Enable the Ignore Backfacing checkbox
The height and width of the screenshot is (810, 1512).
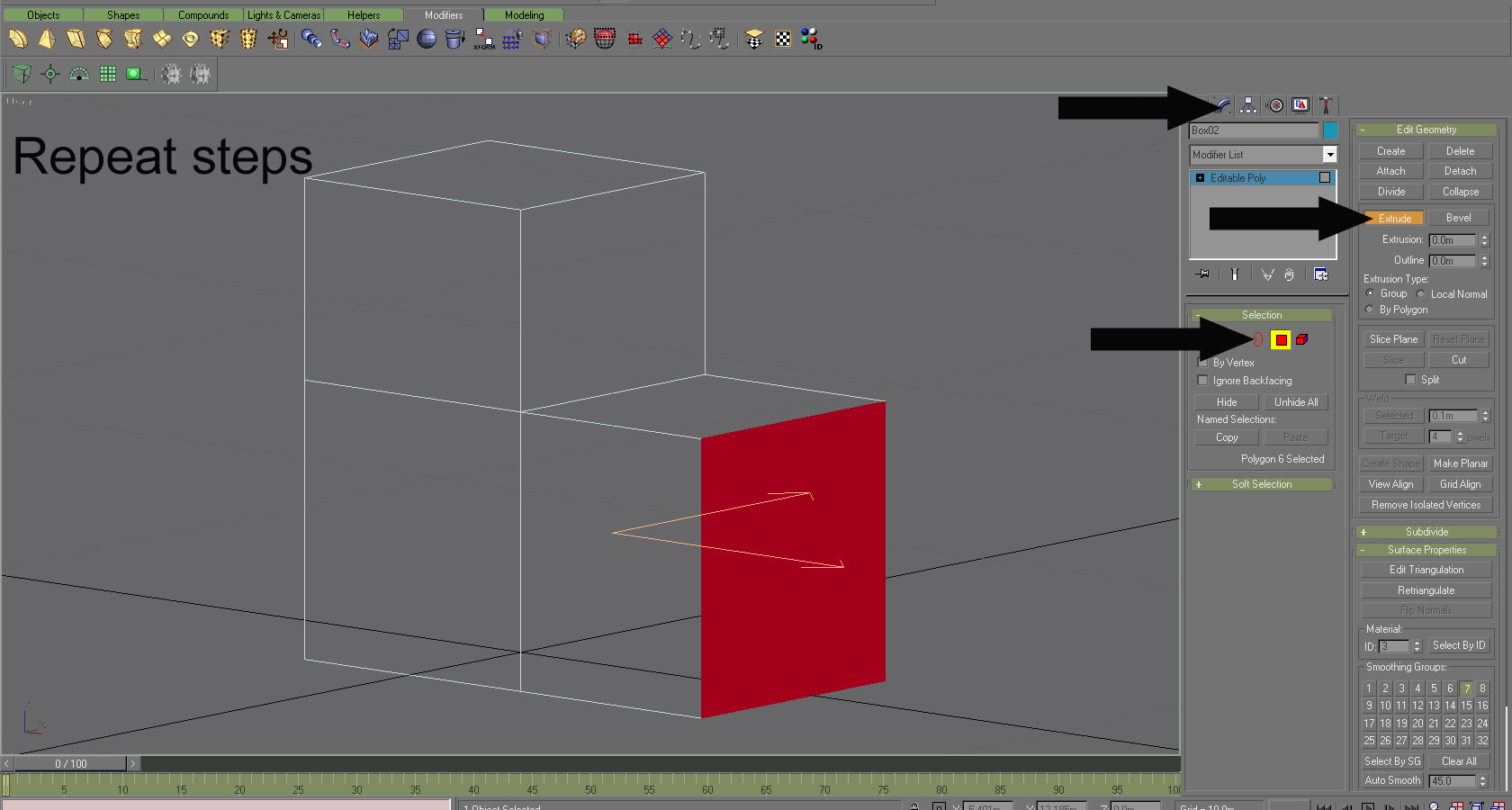tap(1202, 381)
